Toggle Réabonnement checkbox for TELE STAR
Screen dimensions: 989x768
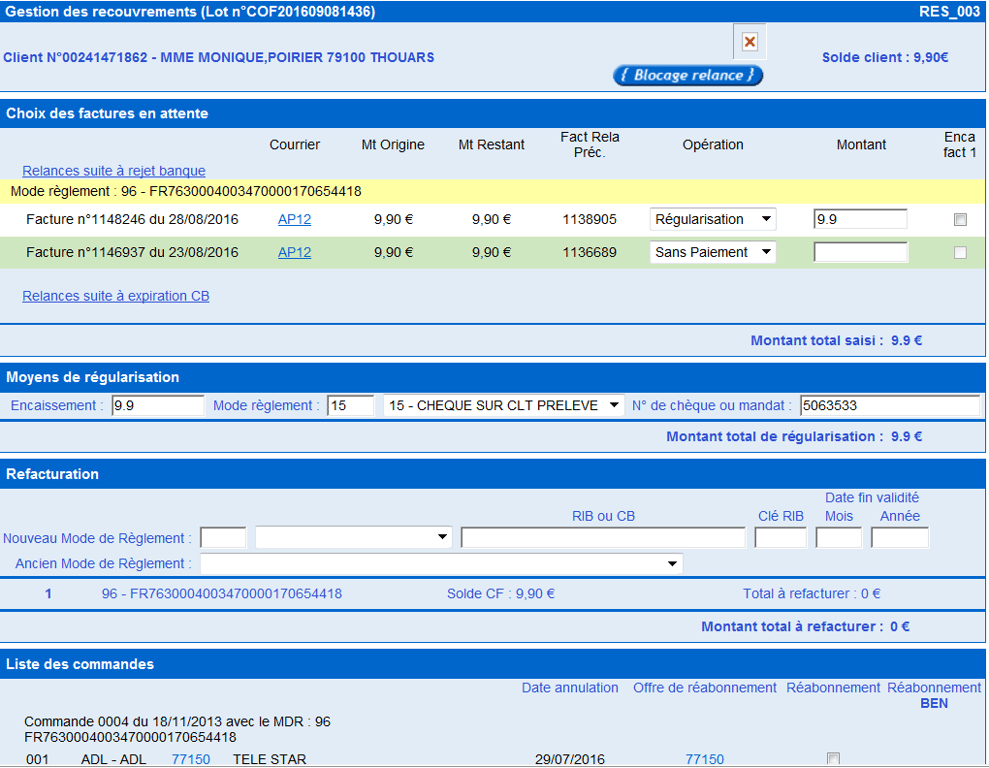point(833,759)
